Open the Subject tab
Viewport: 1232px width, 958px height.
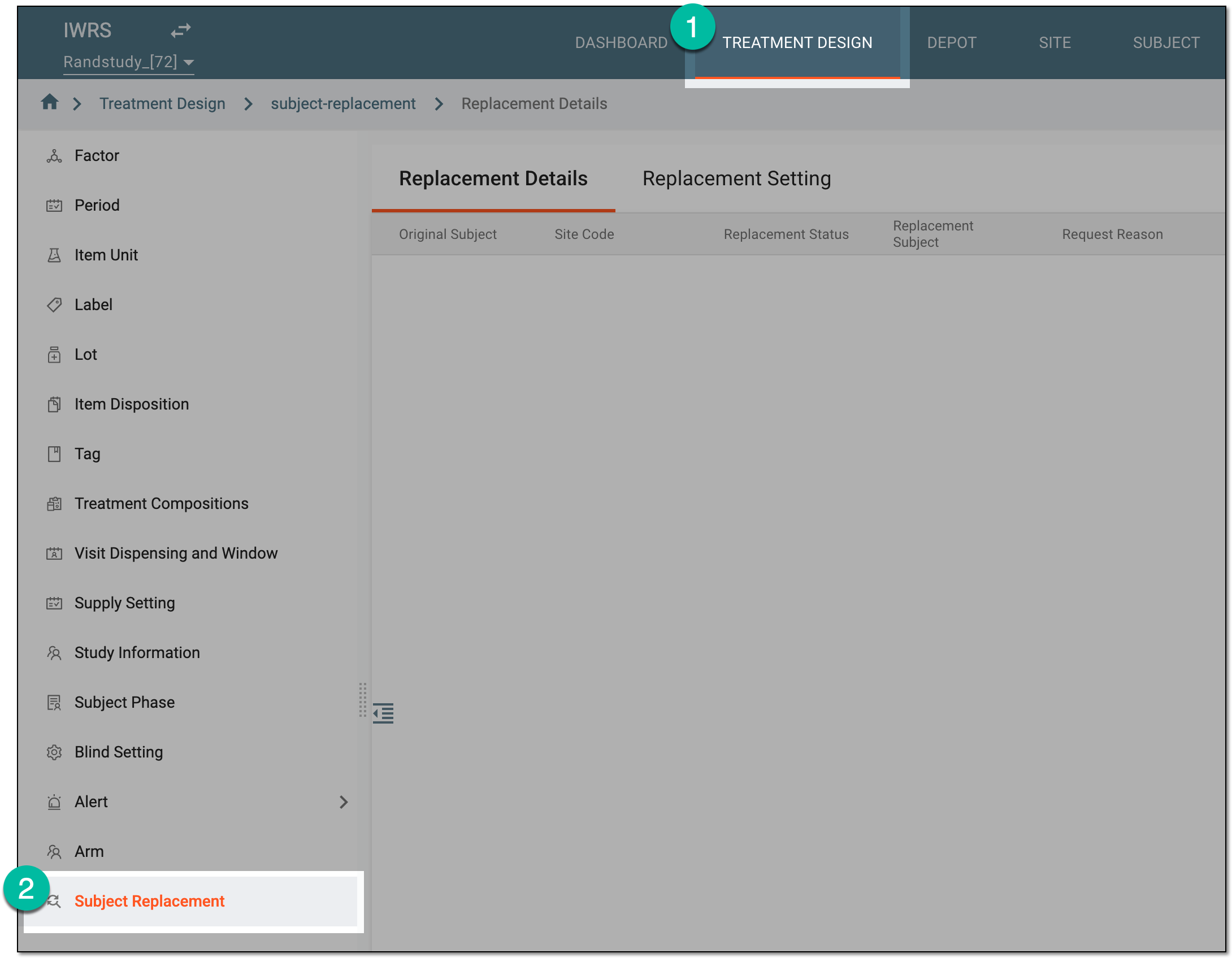pyautogui.click(x=1166, y=43)
